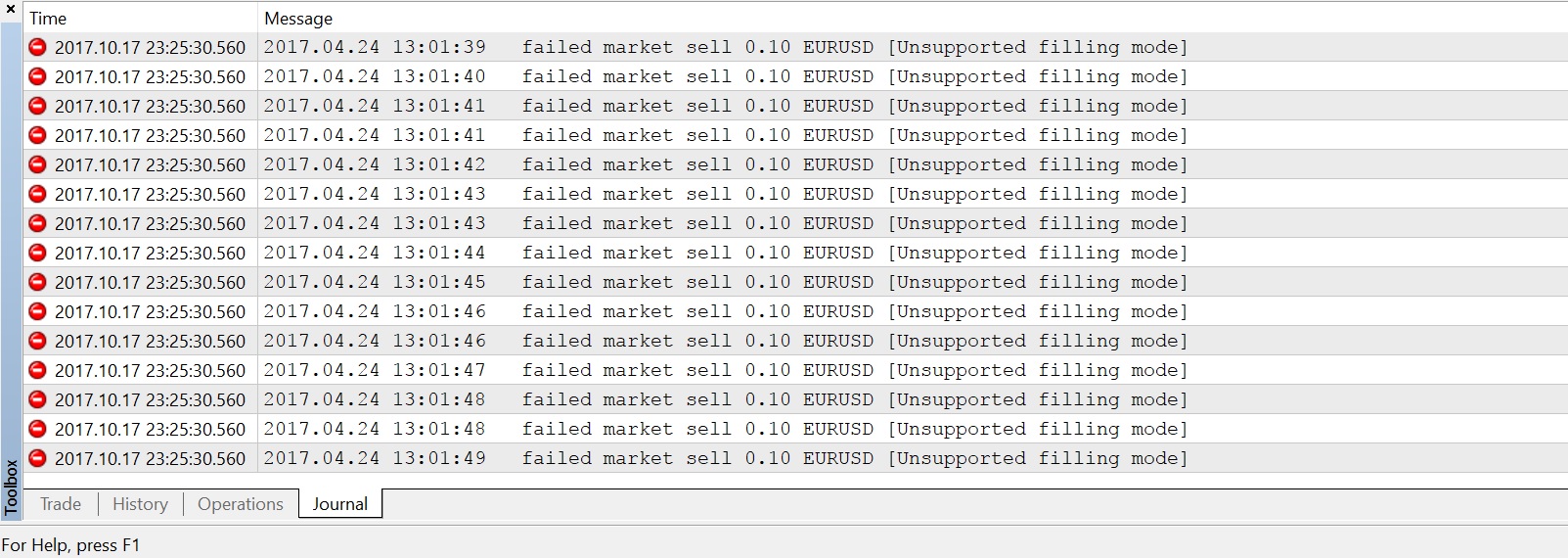Select the 13:01:44 failed market sell message
This screenshot has width=1568, height=558.
(x=724, y=253)
